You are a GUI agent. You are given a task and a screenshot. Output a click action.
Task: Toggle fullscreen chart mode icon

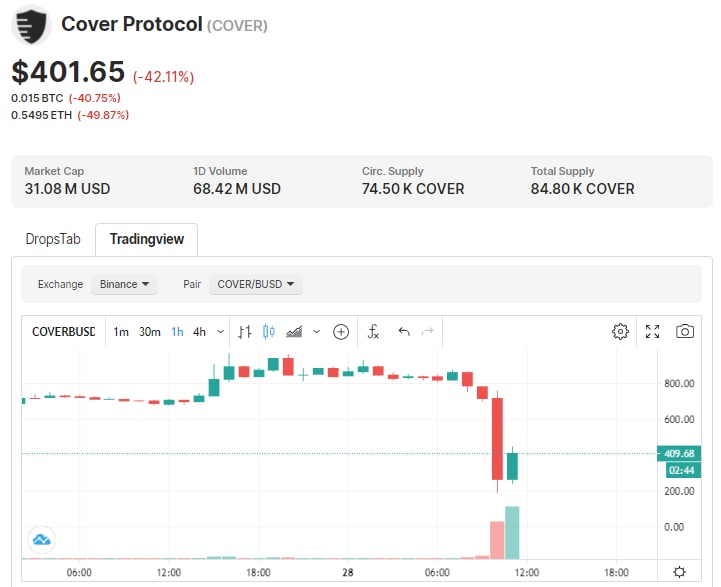pyautogui.click(x=652, y=331)
